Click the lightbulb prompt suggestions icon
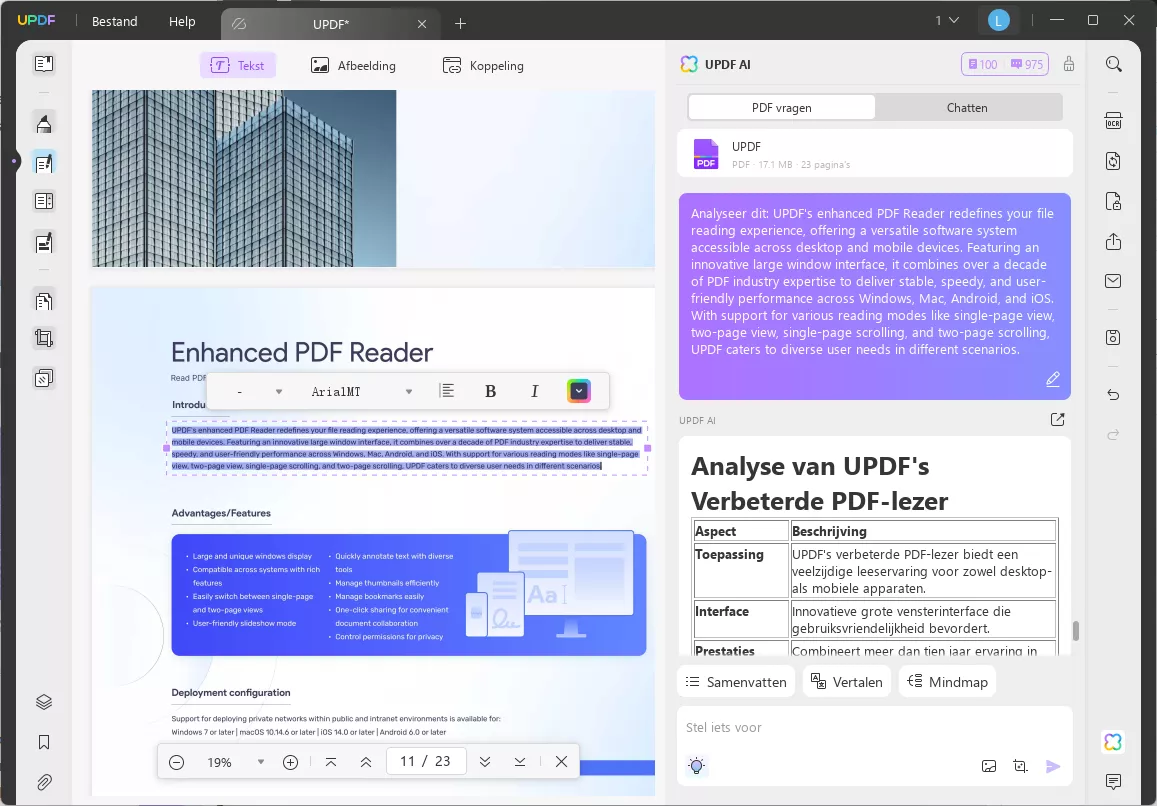This screenshot has width=1157, height=806. (x=697, y=765)
